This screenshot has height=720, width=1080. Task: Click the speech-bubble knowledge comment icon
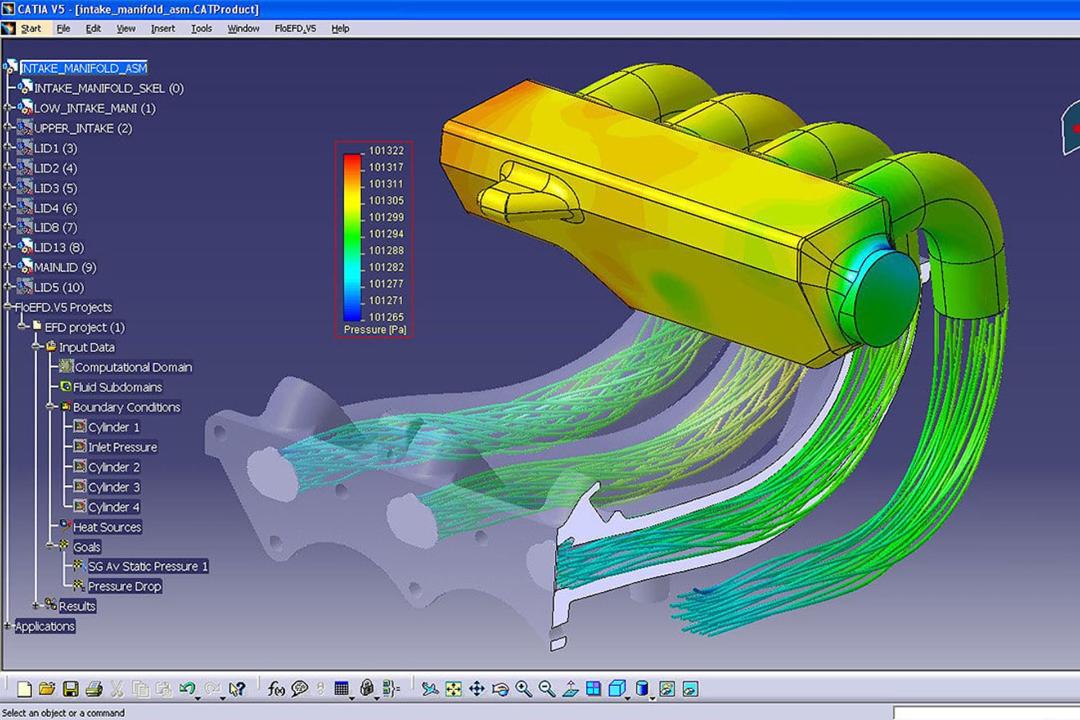coord(300,688)
